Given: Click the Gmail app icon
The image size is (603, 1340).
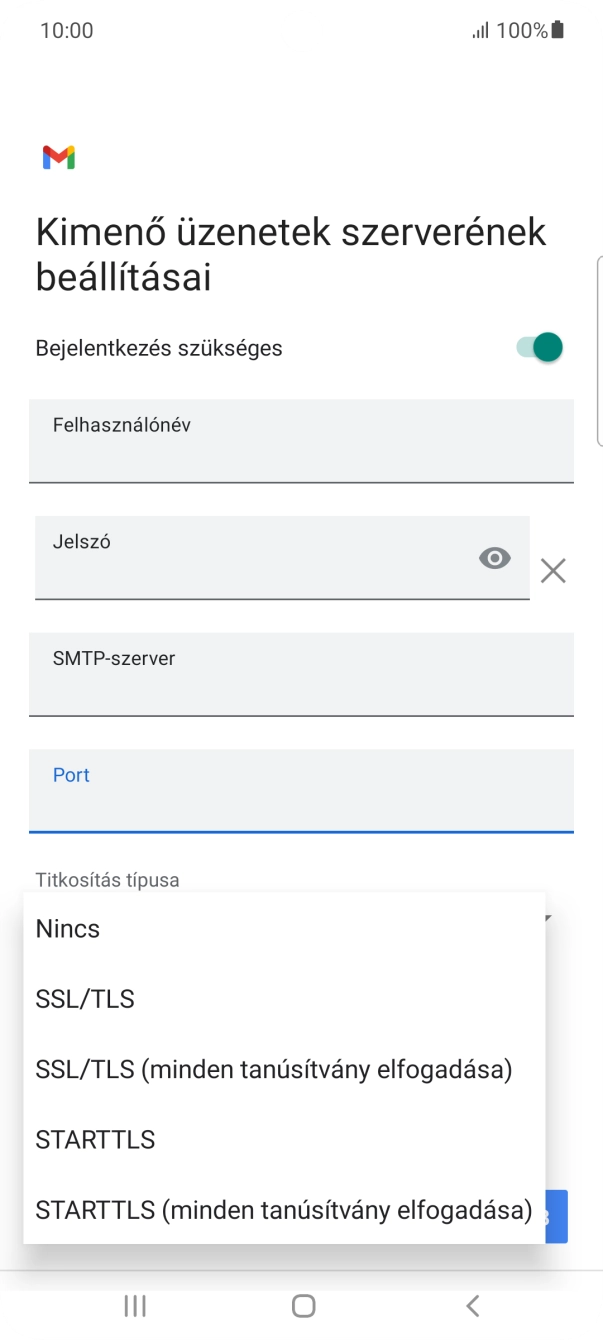Looking at the screenshot, I should click(61, 157).
